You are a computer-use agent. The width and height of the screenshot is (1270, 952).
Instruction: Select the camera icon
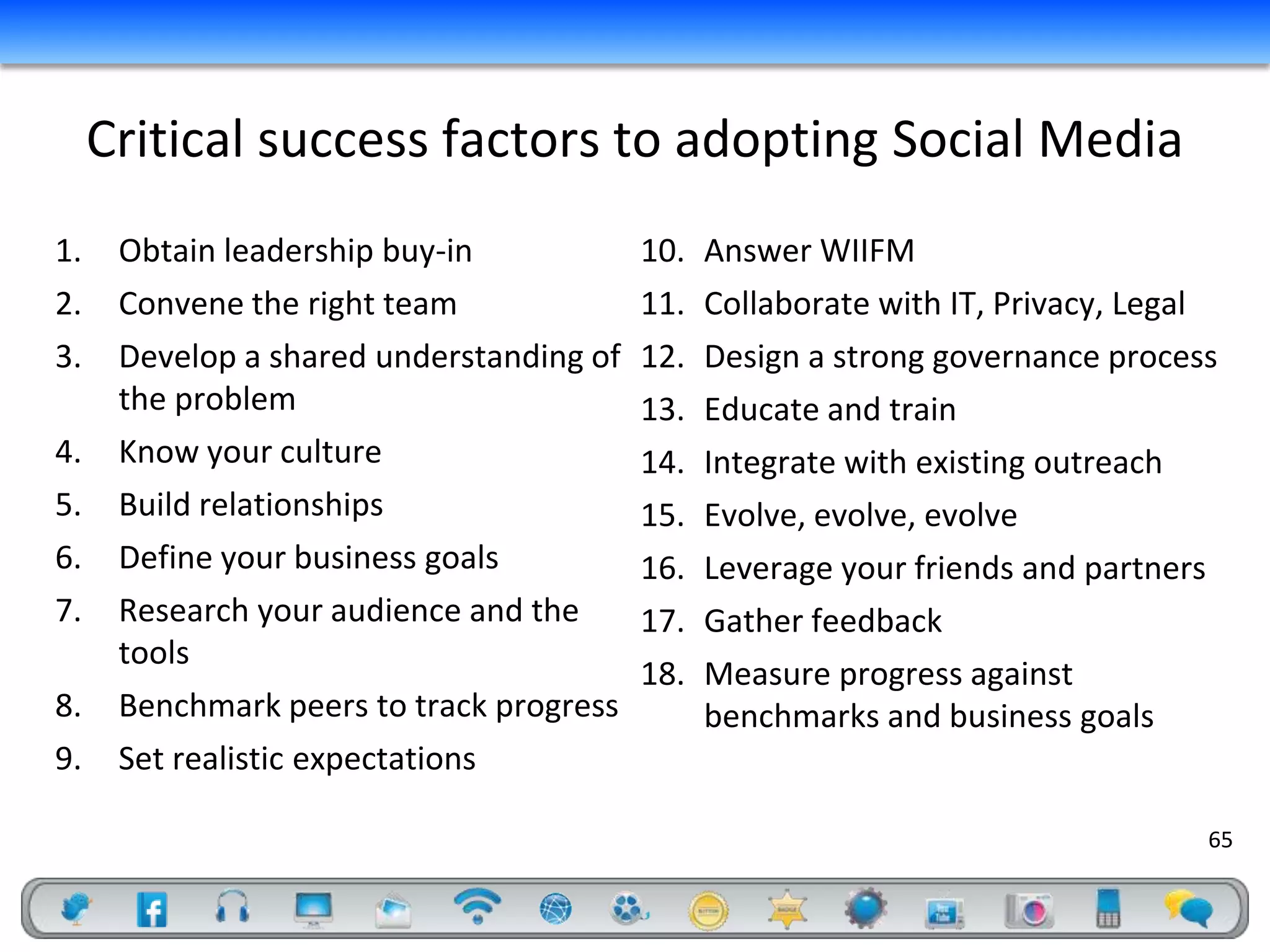[1029, 910]
